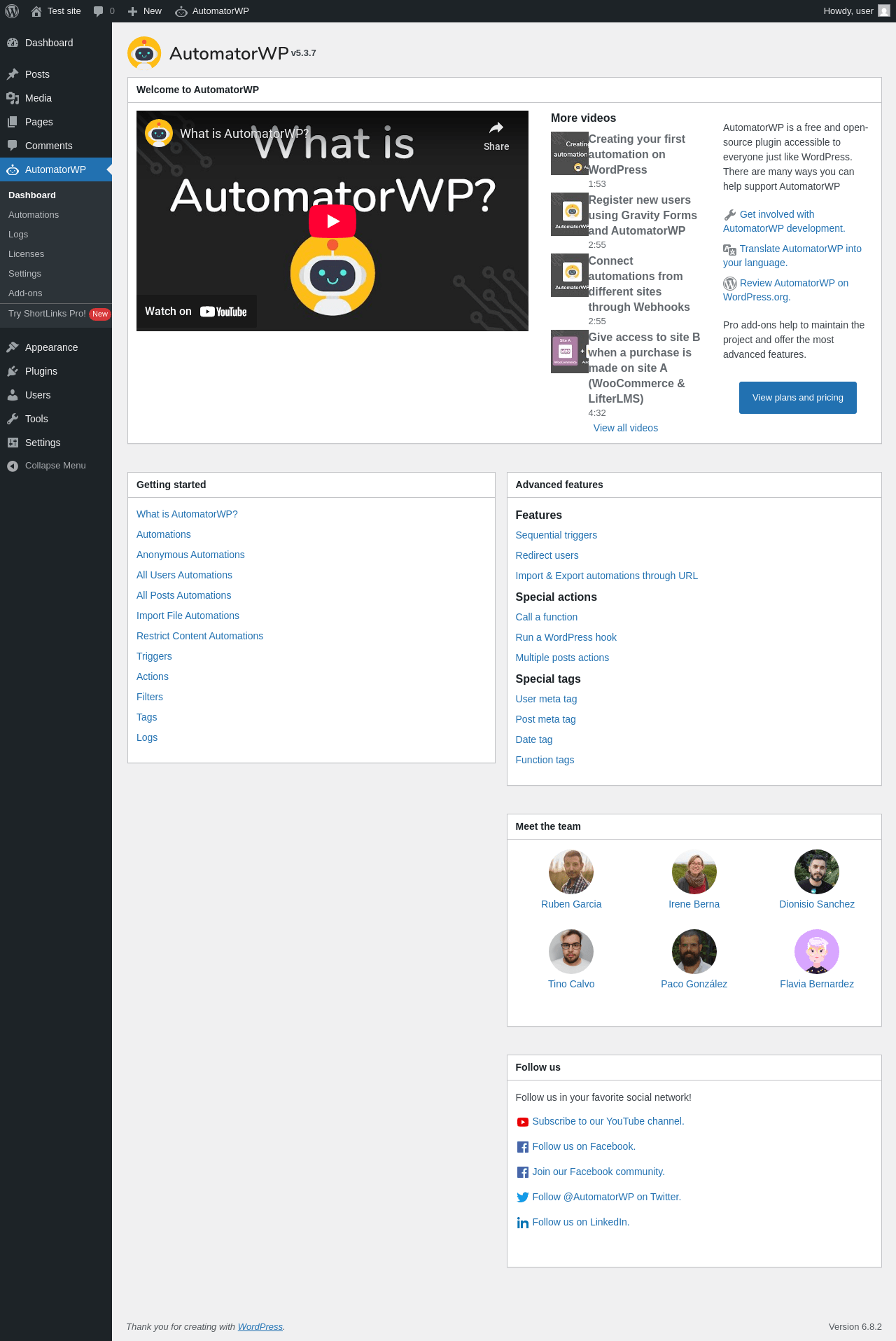Image resolution: width=896 pixels, height=1341 pixels.
Task: Follow the View all videos link
Action: tap(626, 428)
